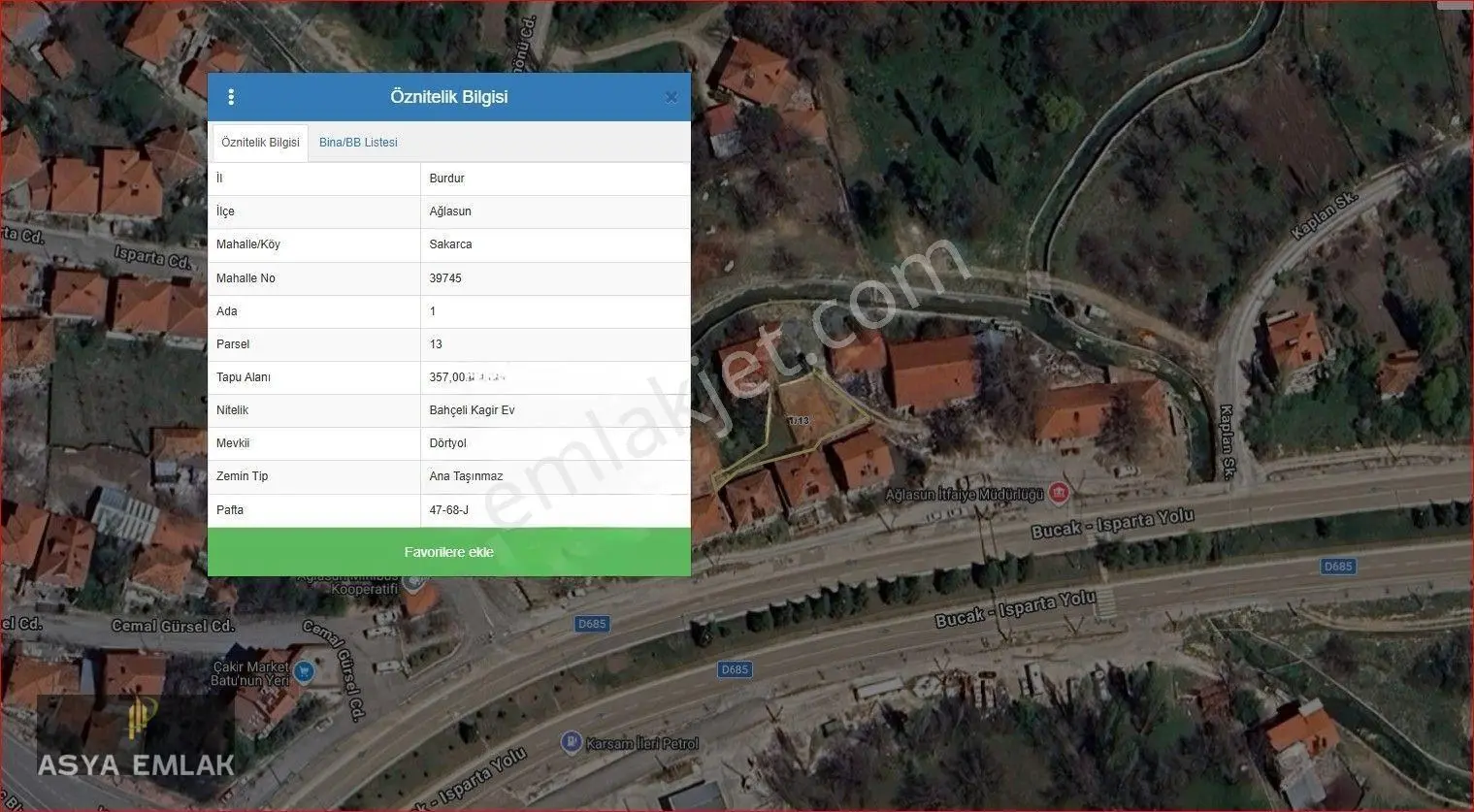Click the Karşam İleri Petrol text label
Viewport: 1474px width, 812px height.
pos(642,744)
